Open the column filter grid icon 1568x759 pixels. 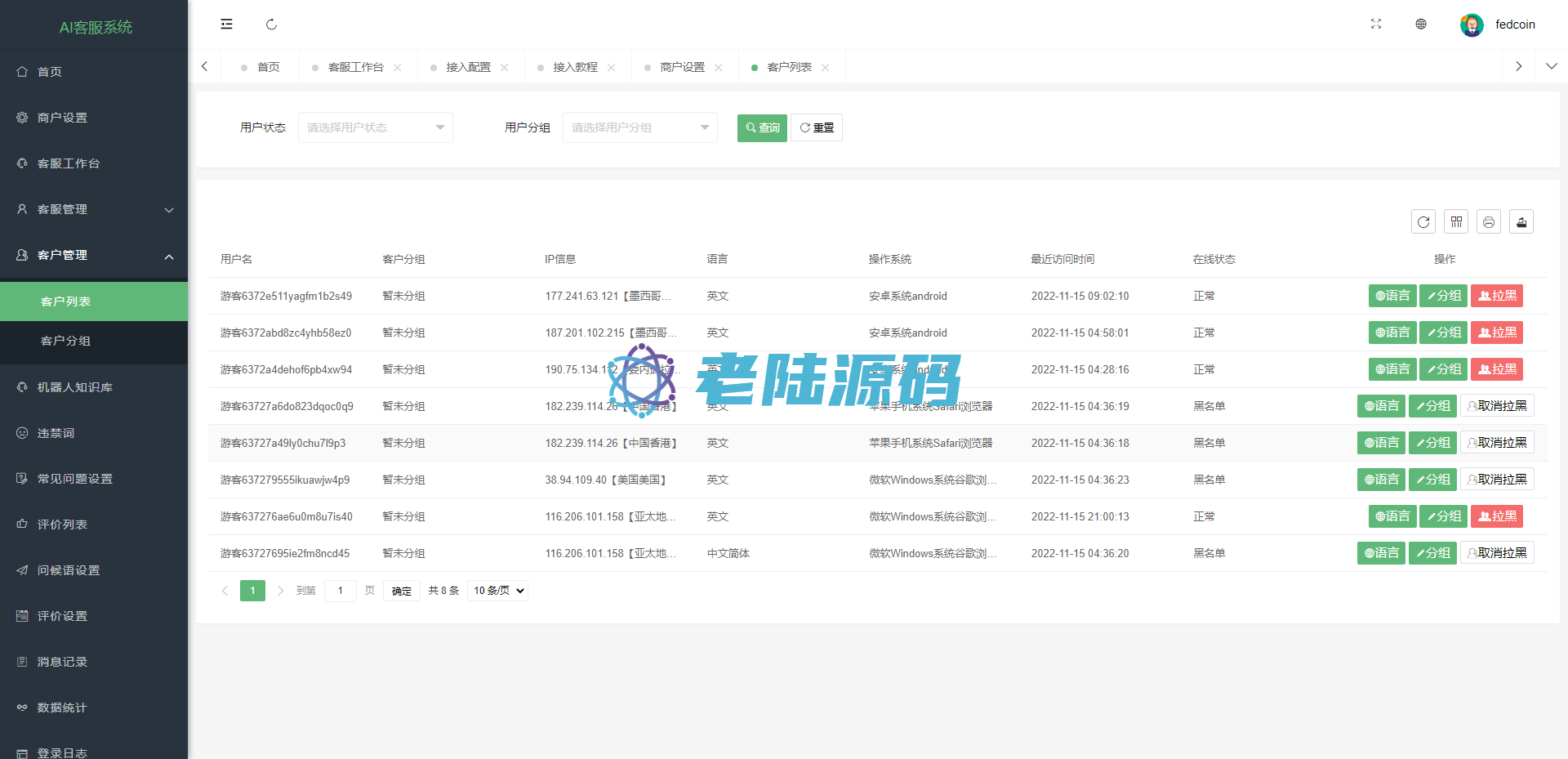click(1456, 222)
